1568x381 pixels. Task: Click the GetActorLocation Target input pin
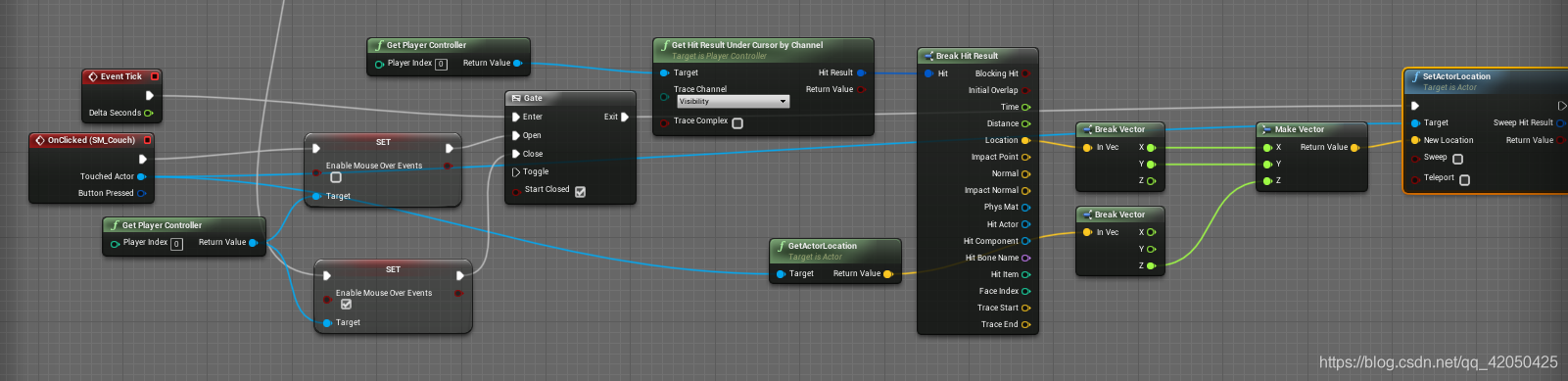tap(781, 273)
